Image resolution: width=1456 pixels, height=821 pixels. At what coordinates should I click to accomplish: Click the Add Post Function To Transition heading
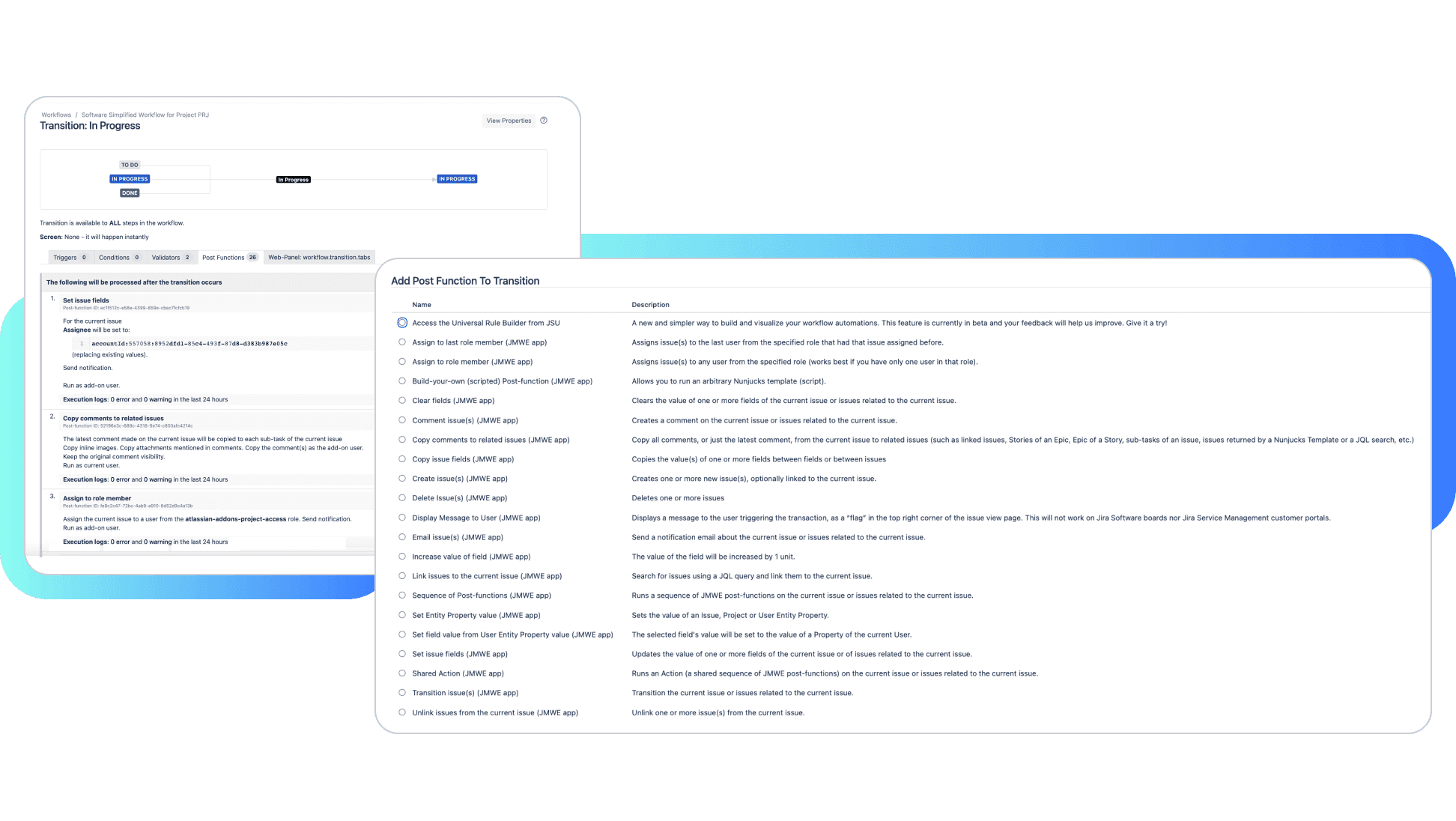coord(465,281)
